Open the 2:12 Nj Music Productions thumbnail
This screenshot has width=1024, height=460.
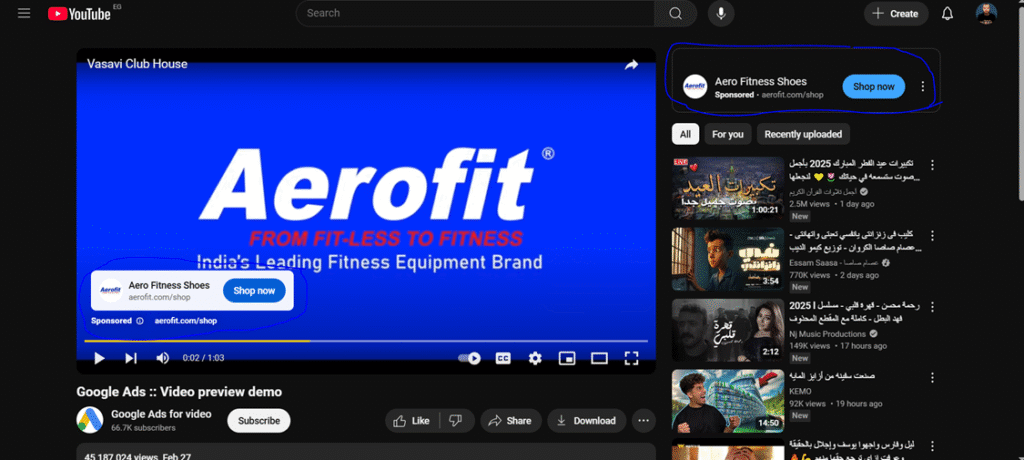coord(728,330)
